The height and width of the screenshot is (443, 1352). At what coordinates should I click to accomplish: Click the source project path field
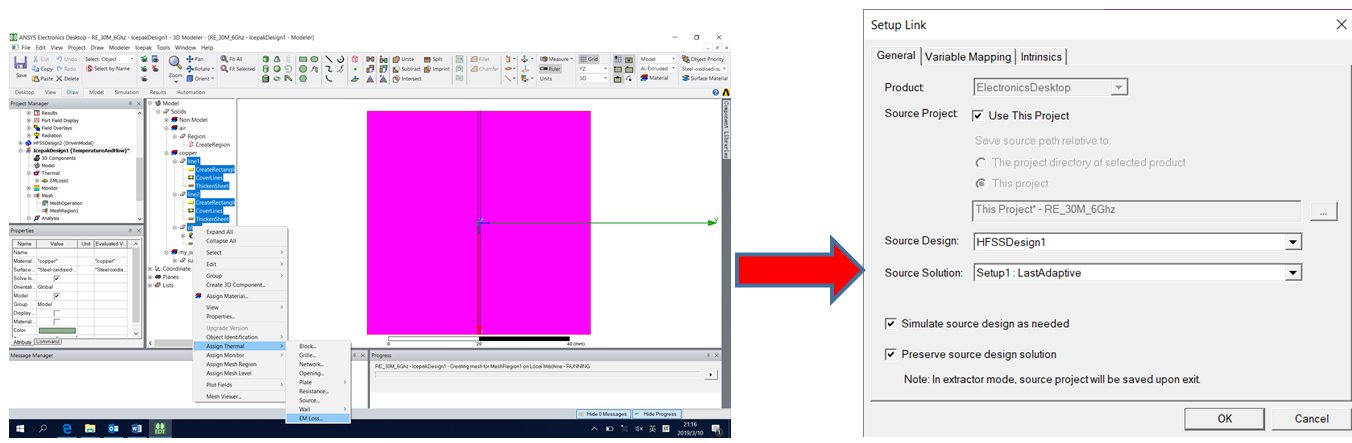1137,211
